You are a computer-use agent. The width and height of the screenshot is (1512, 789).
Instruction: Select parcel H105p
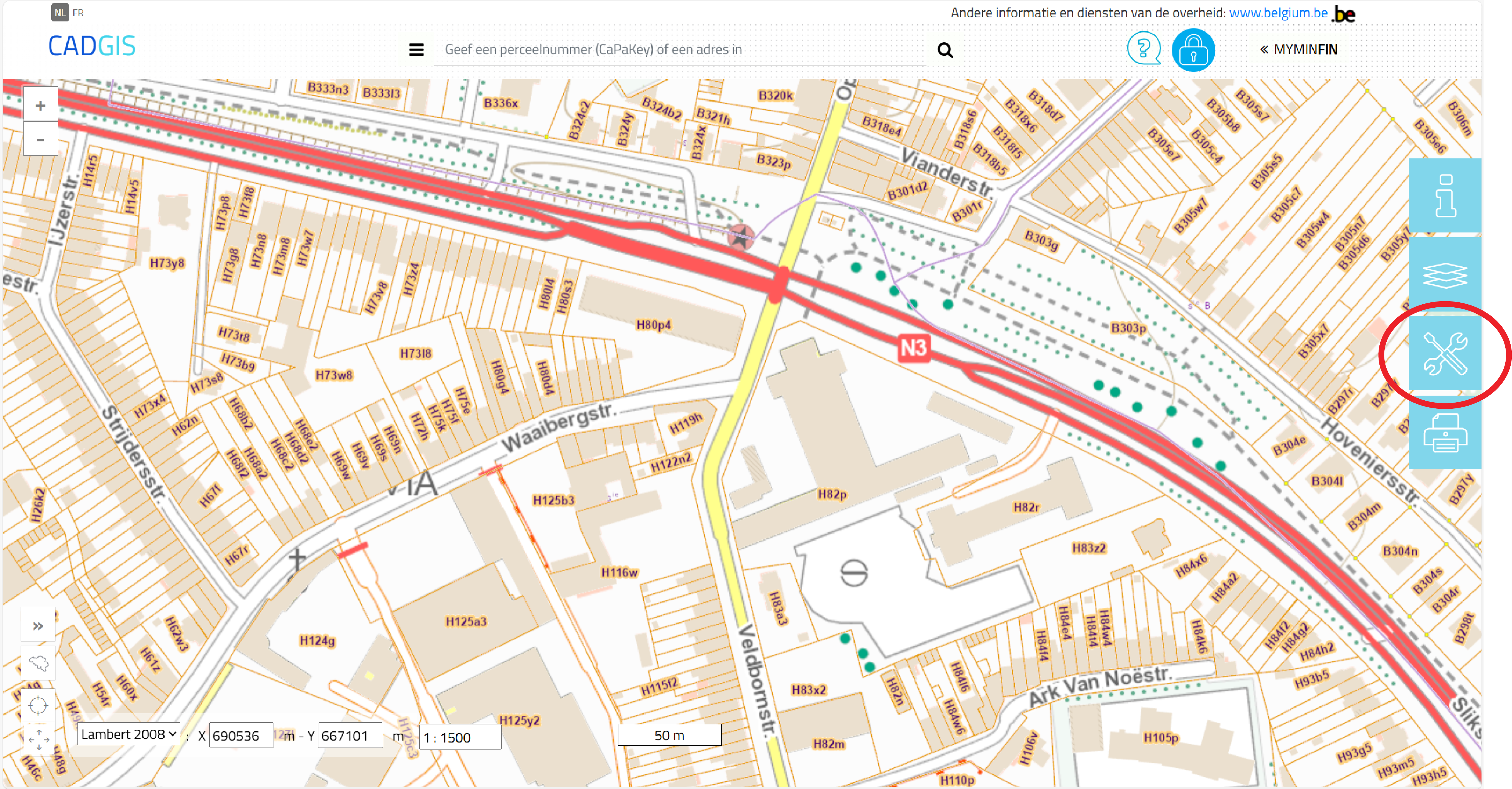1160,737
